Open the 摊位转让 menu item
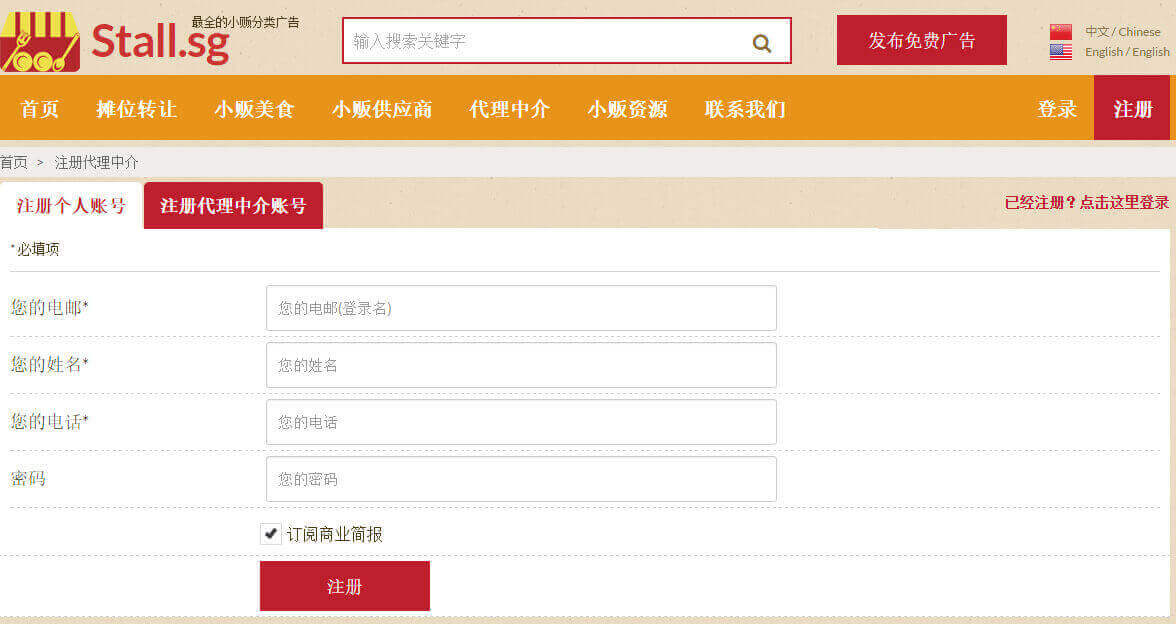The height and width of the screenshot is (624, 1176). click(136, 109)
